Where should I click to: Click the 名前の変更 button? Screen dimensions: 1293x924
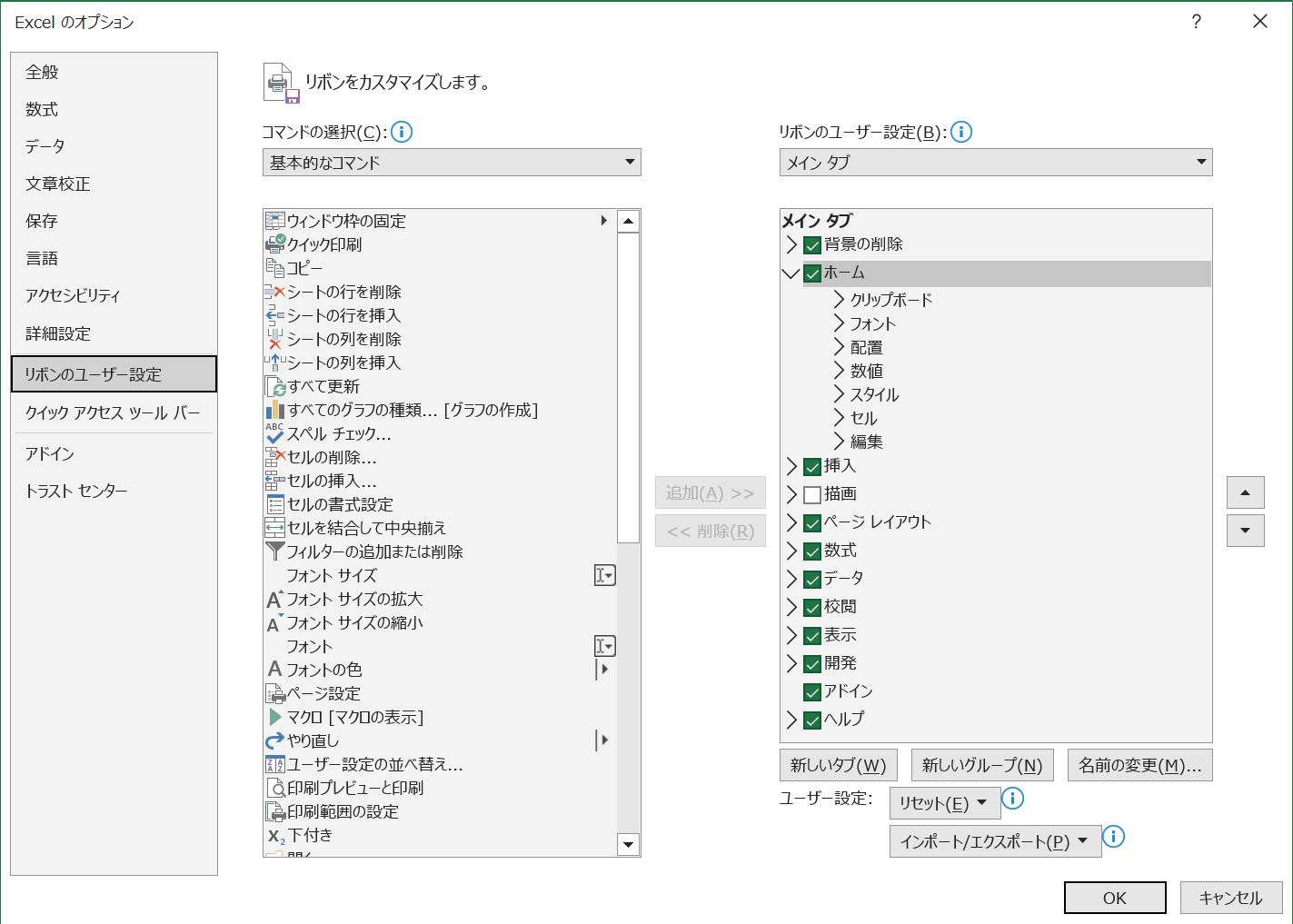click(x=1139, y=765)
